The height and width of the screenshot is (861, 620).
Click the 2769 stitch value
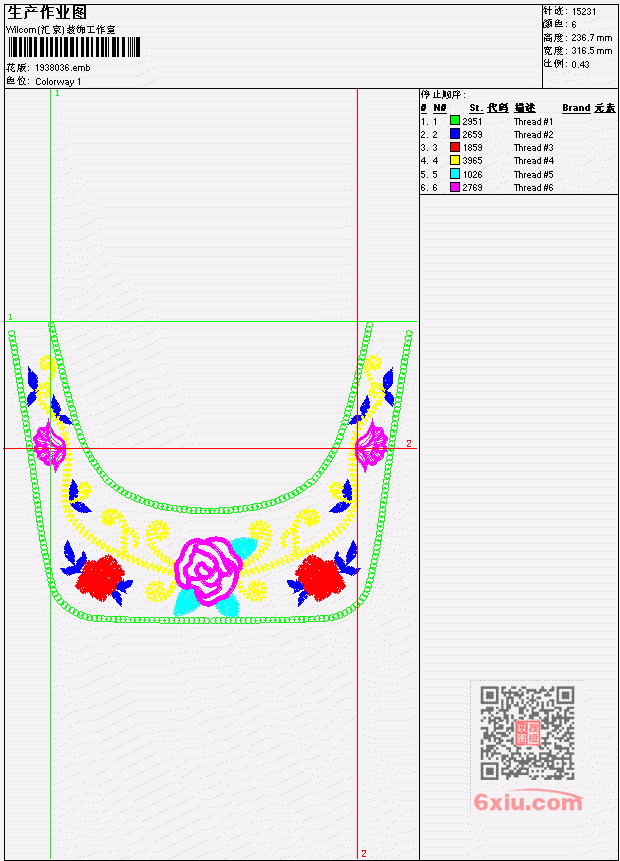(x=472, y=188)
